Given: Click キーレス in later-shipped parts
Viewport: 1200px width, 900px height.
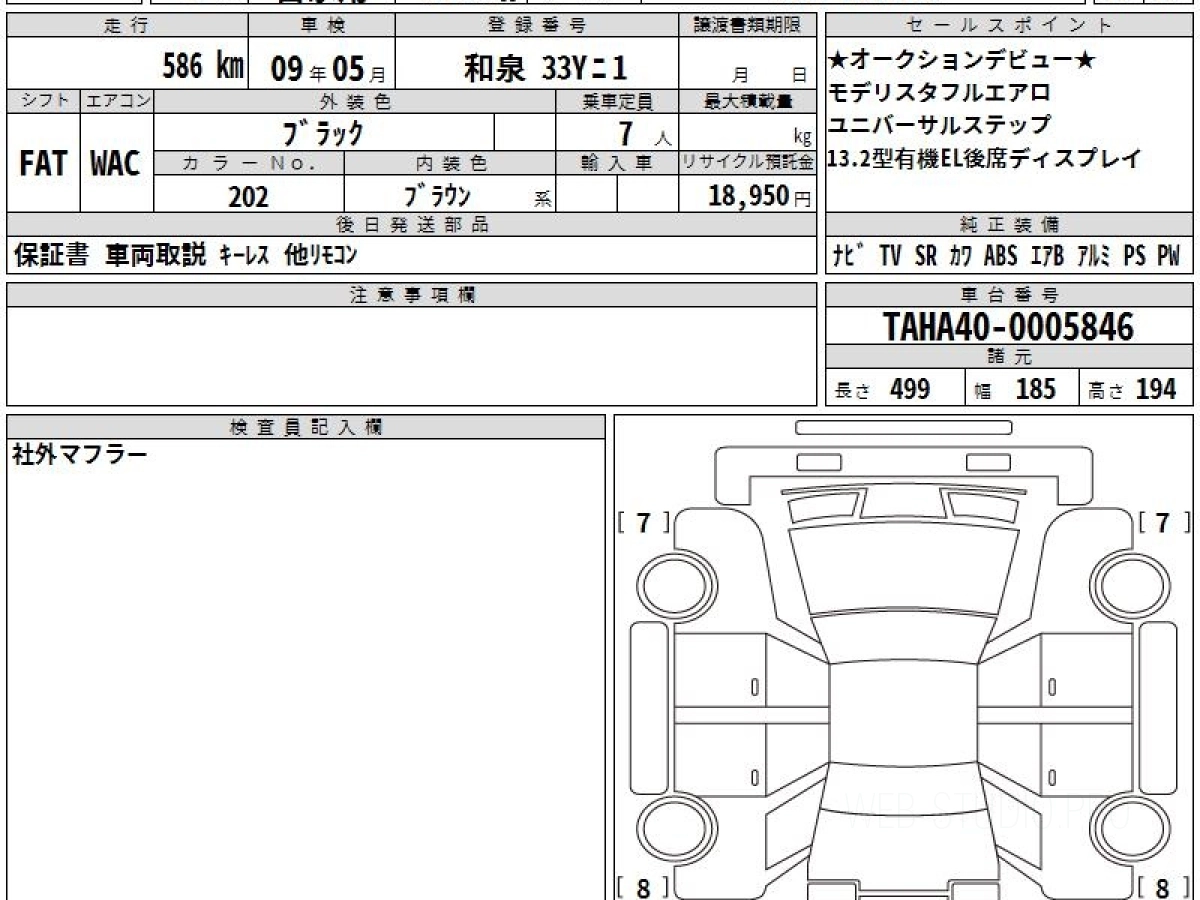Looking at the screenshot, I should [244, 256].
